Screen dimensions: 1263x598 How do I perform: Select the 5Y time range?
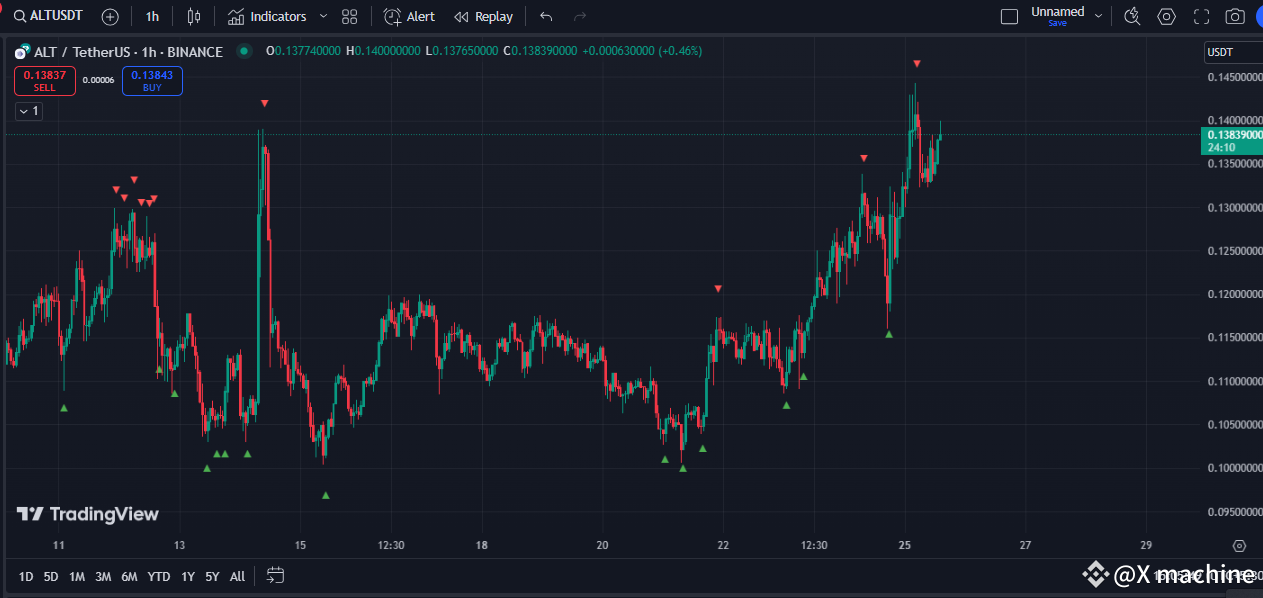pyautogui.click(x=212, y=576)
